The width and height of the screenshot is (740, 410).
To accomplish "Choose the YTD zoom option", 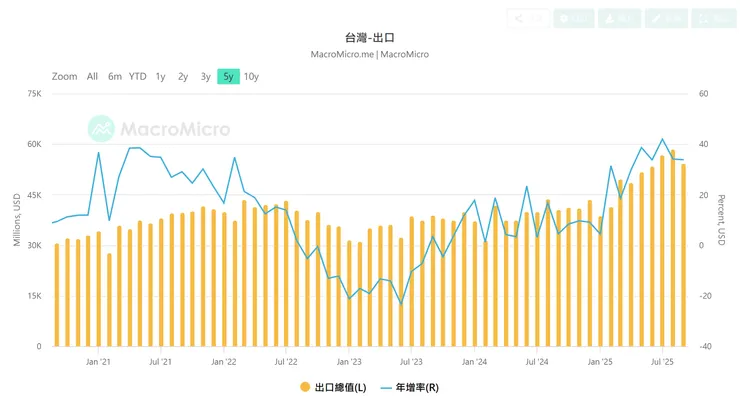I will click(137, 76).
